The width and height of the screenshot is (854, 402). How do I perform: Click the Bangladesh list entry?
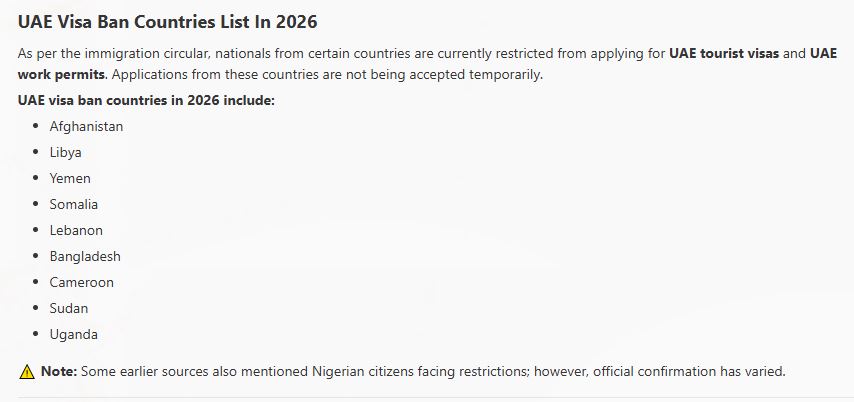coord(85,257)
